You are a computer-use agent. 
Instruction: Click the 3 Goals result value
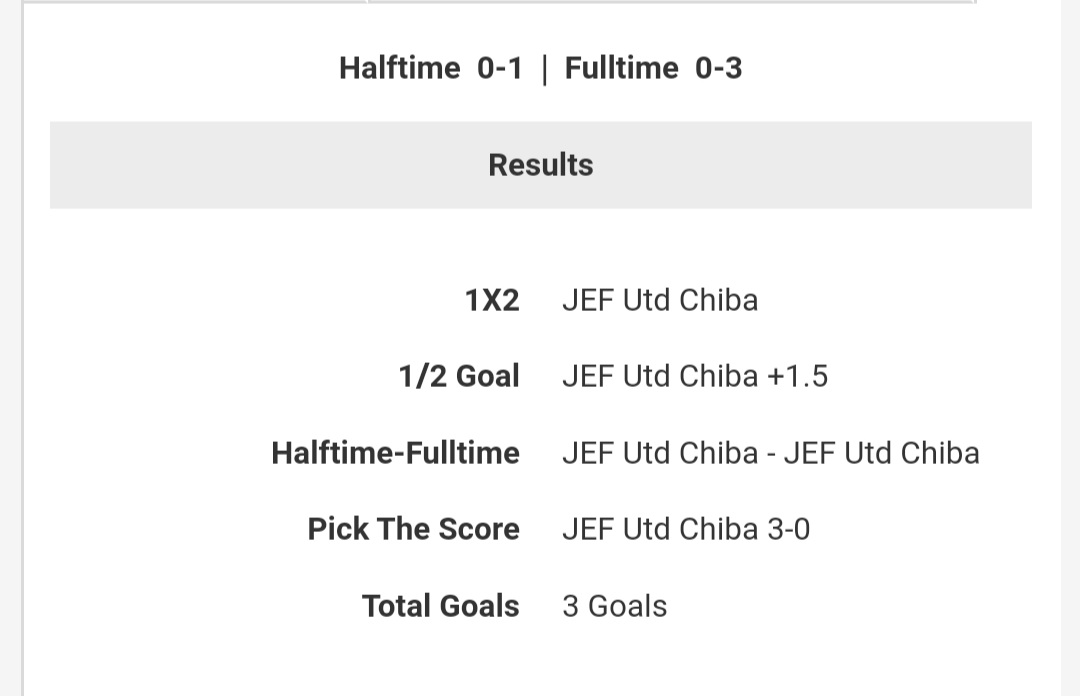614,606
